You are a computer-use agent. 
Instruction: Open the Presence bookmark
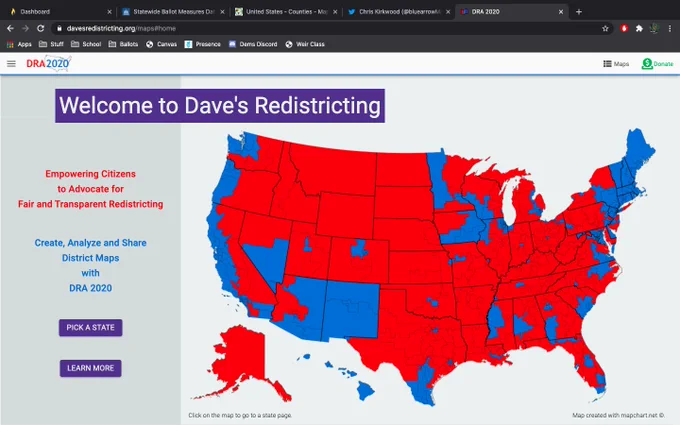pos(203,44)
